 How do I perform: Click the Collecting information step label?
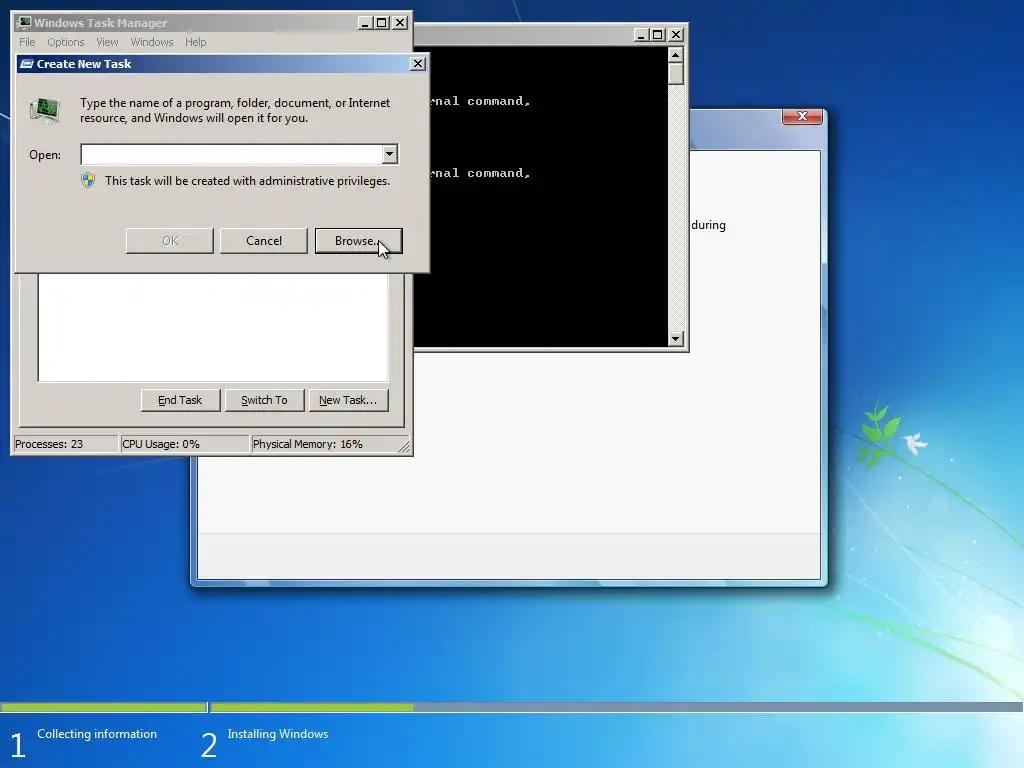[x=97, y=733]
